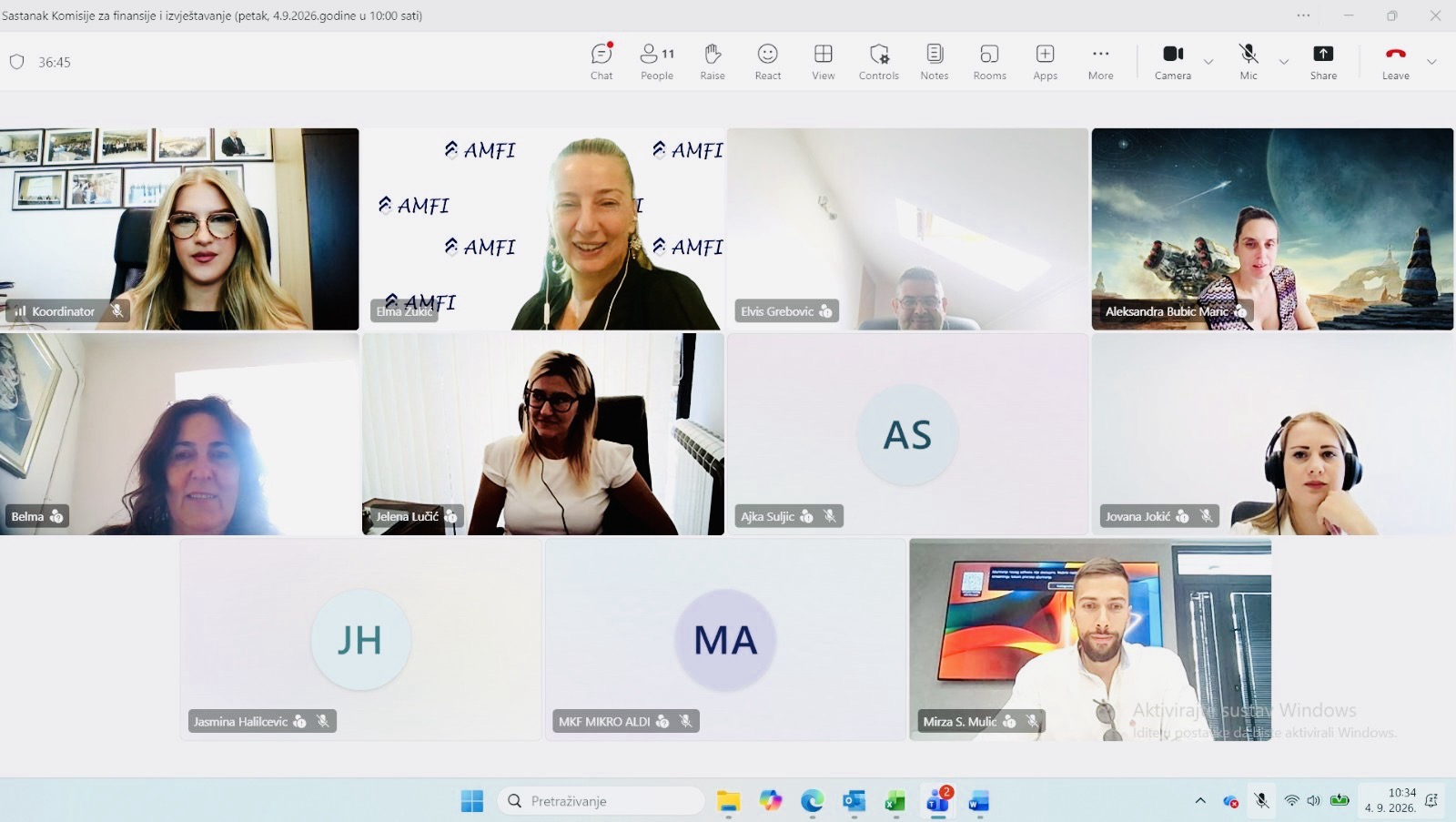Raise your hand in the meeting
Image resolution: width=1456 pixels, height=822 pixels.
(x=713, y=62)
